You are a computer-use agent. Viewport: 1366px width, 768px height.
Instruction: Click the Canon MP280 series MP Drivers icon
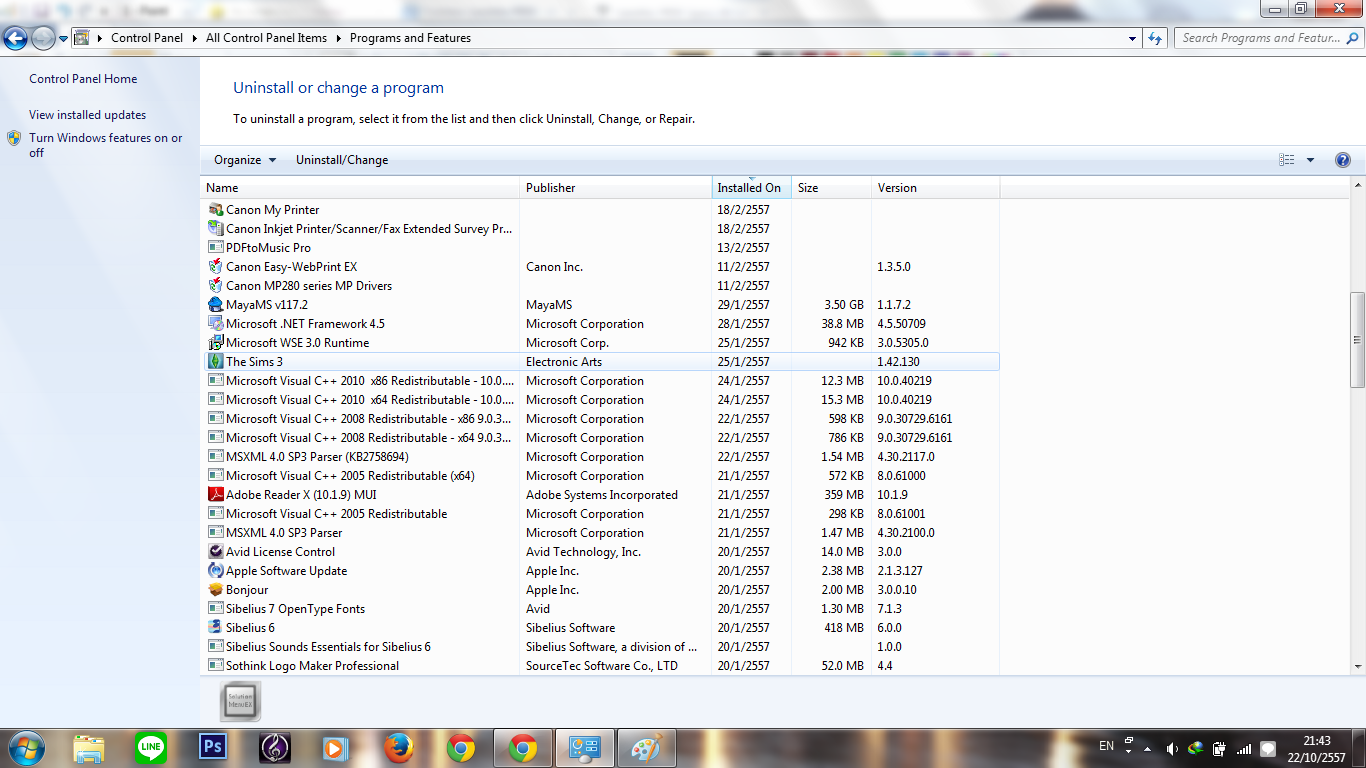215,286
